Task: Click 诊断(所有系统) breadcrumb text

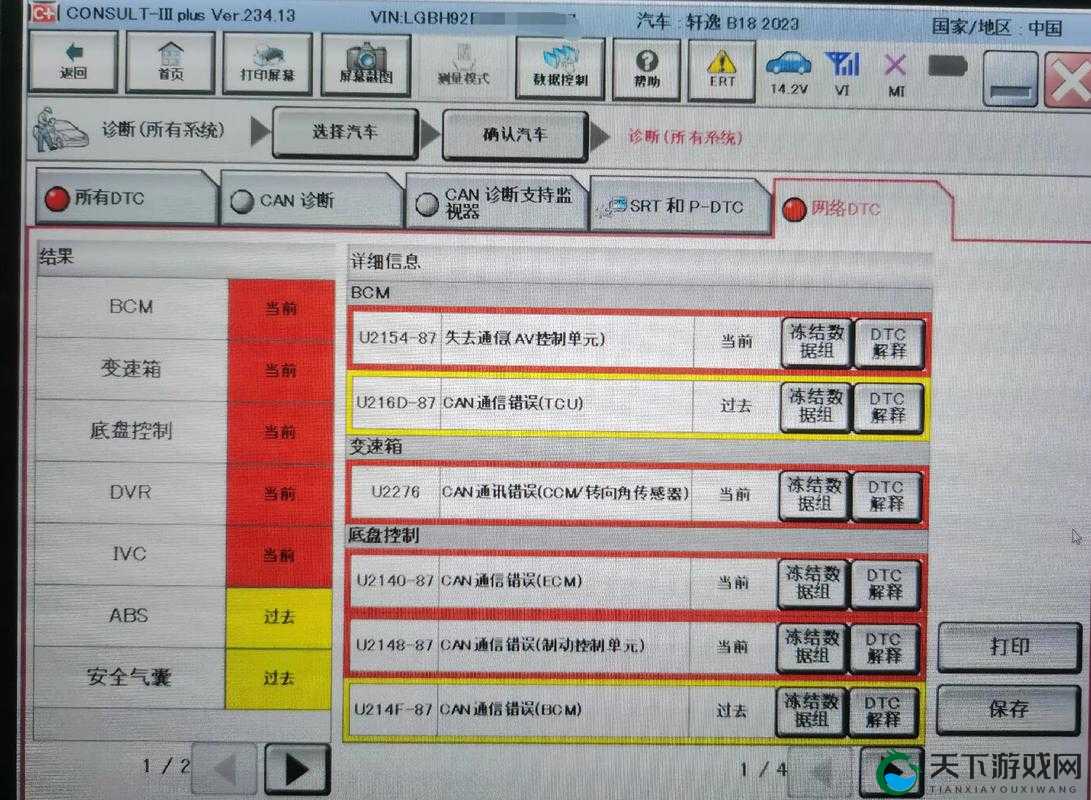Action: click(685, 137)
